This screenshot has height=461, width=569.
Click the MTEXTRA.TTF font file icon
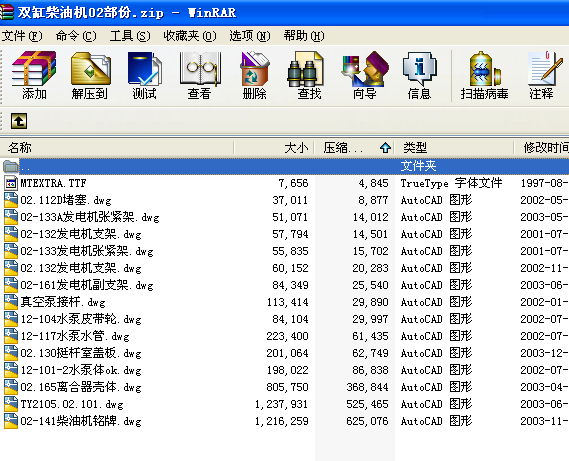[x=11, y=183]
